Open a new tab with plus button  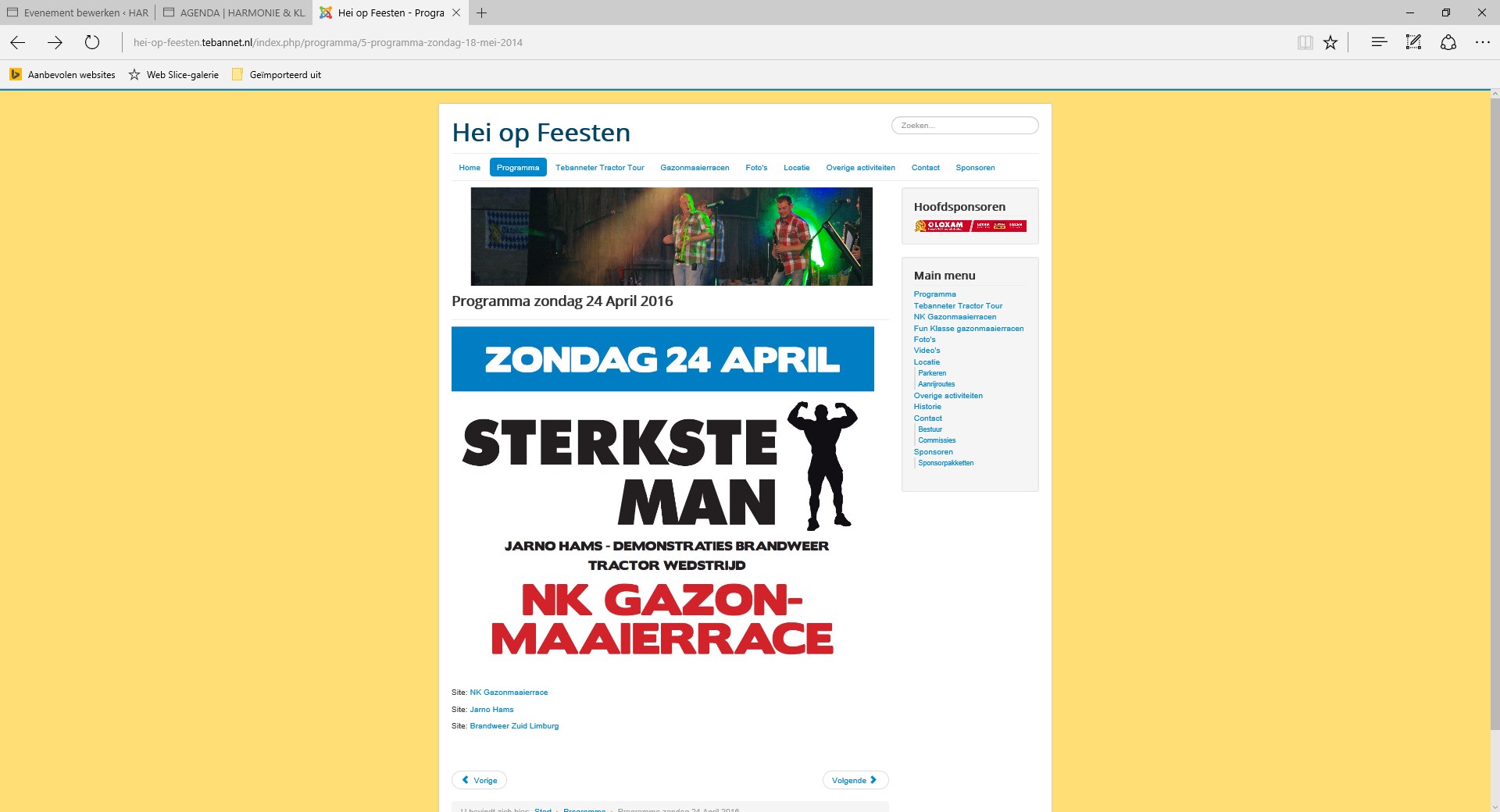(482, 12)
